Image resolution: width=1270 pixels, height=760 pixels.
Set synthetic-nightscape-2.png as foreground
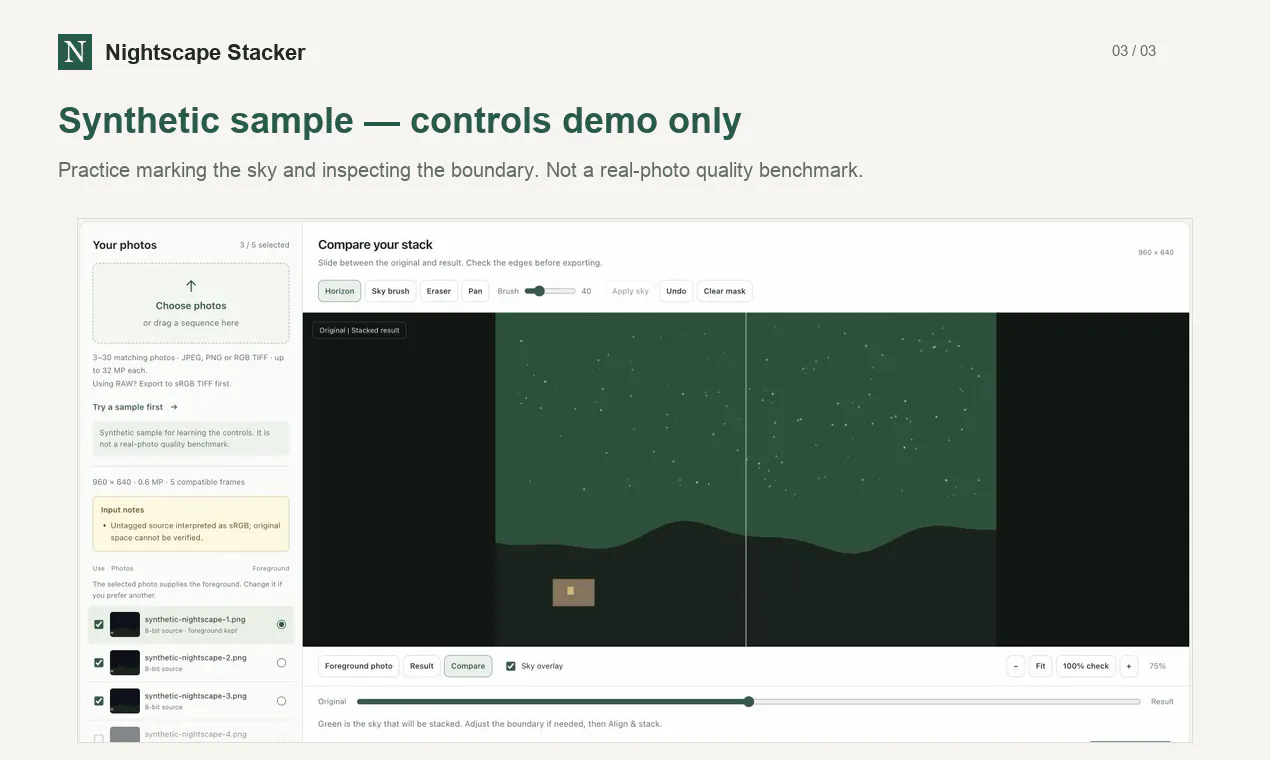point(281,663)
